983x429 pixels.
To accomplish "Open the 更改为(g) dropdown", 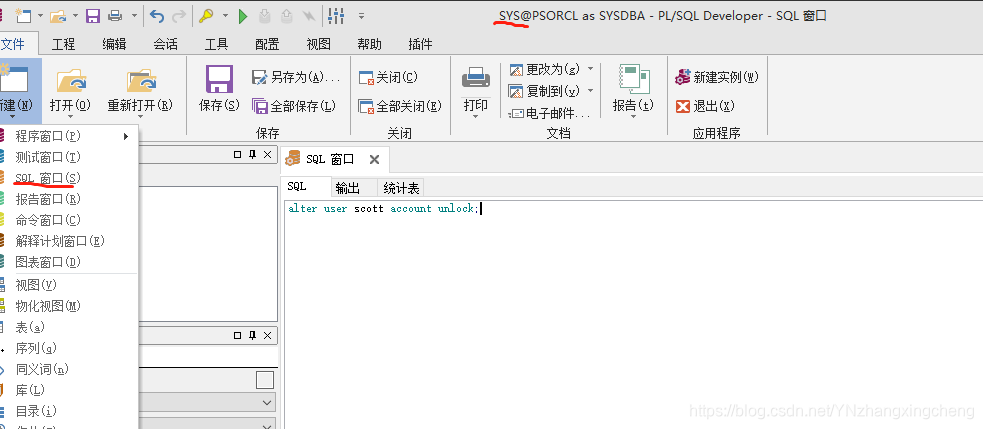I will point(551,68).
